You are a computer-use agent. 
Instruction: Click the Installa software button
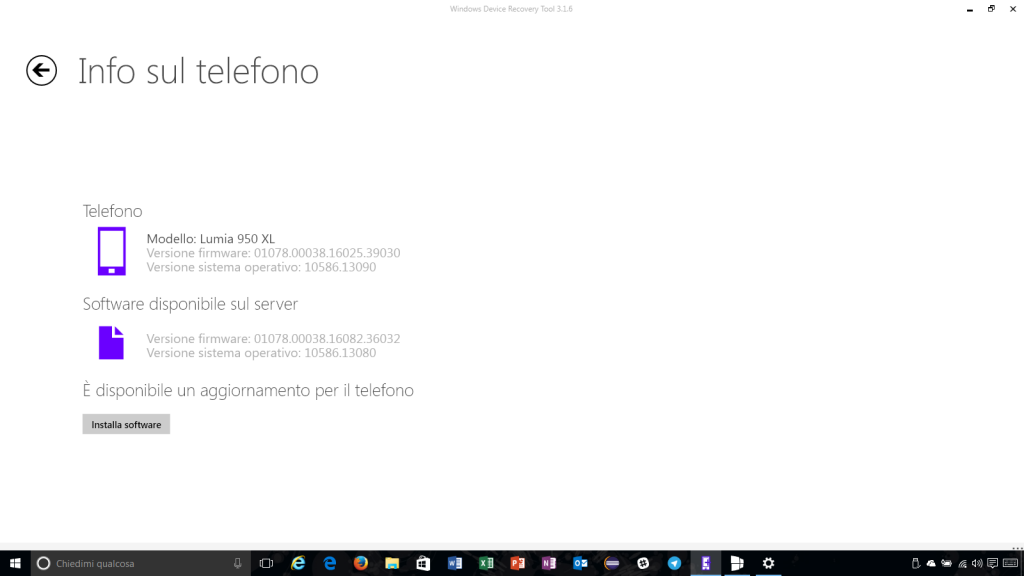pos(126,424)
